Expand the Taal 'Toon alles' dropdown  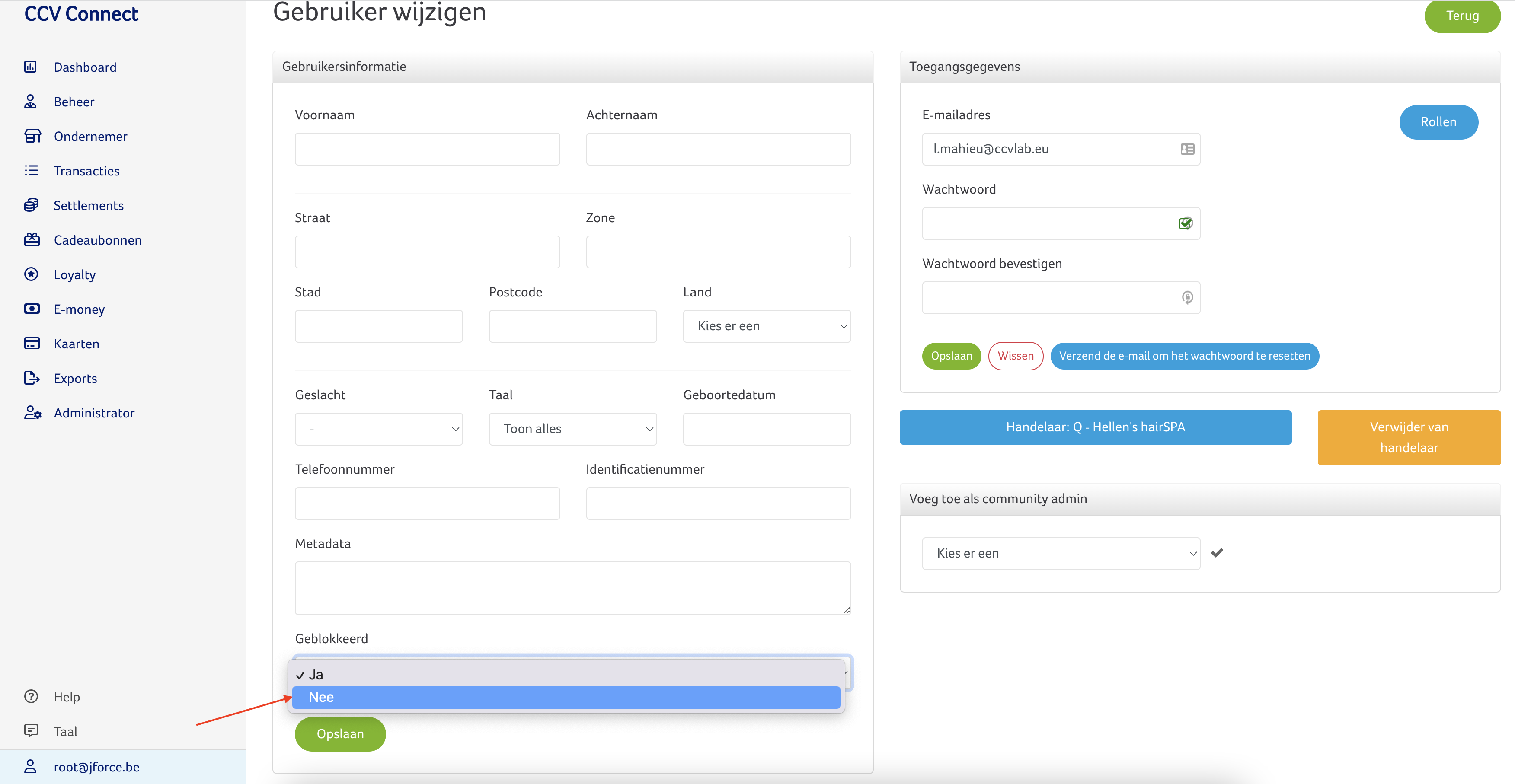[x=572, y=429]
